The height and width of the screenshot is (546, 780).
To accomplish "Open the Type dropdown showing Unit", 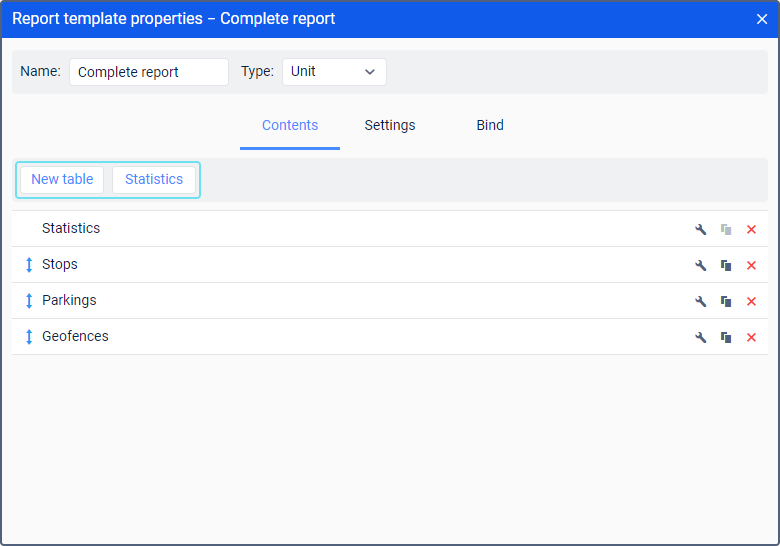I will [334, 72].
